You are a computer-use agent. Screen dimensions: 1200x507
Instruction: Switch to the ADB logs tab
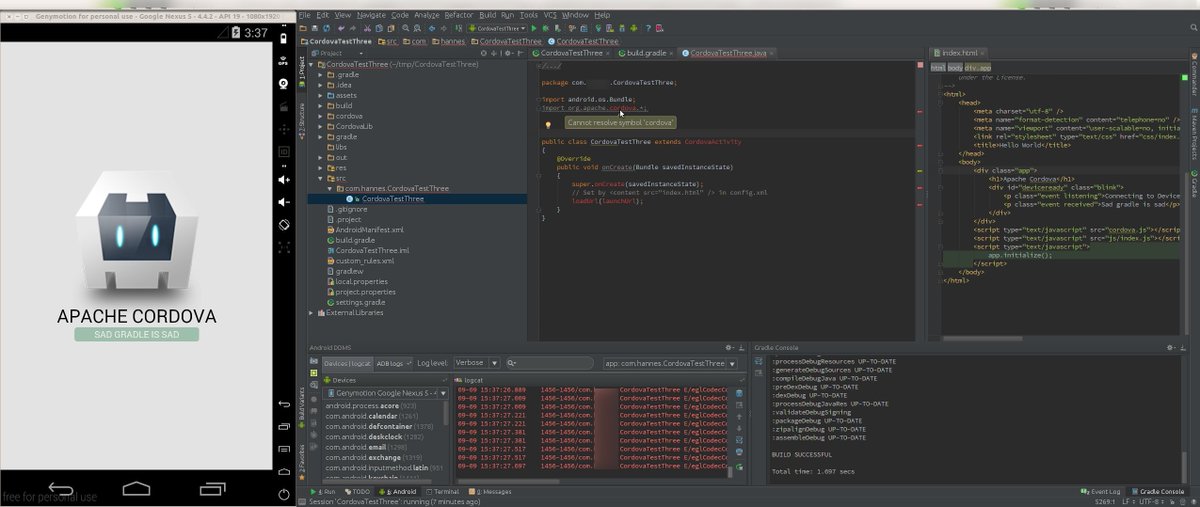click(x=392, y=363)
